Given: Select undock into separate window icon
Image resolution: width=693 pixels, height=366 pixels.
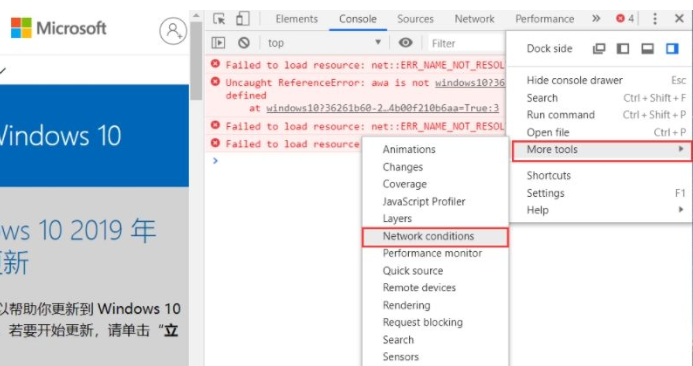Looking at the screenshot, I should (x=599, y=48).
